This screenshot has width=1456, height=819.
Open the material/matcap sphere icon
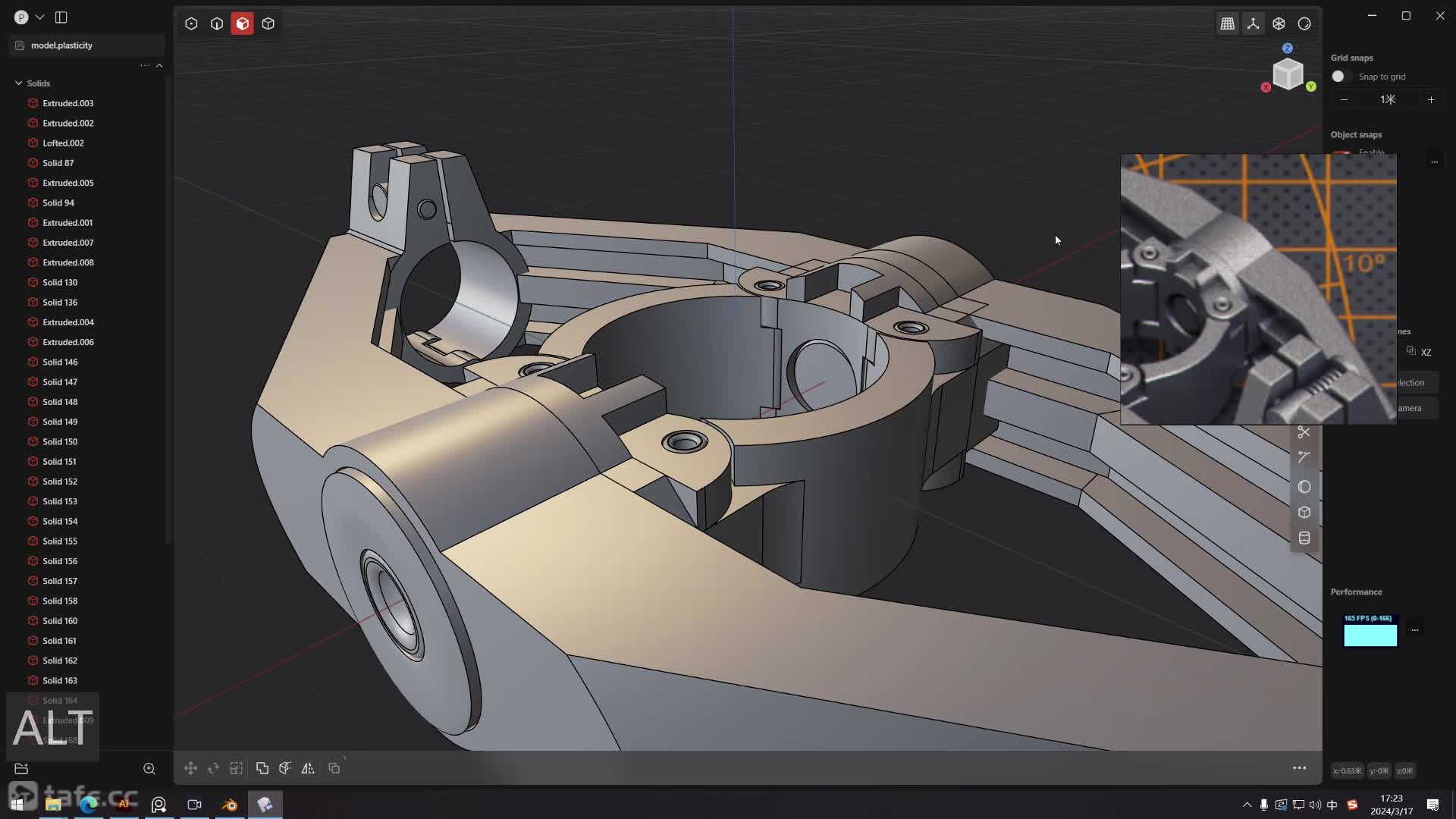coord(1304,24)
